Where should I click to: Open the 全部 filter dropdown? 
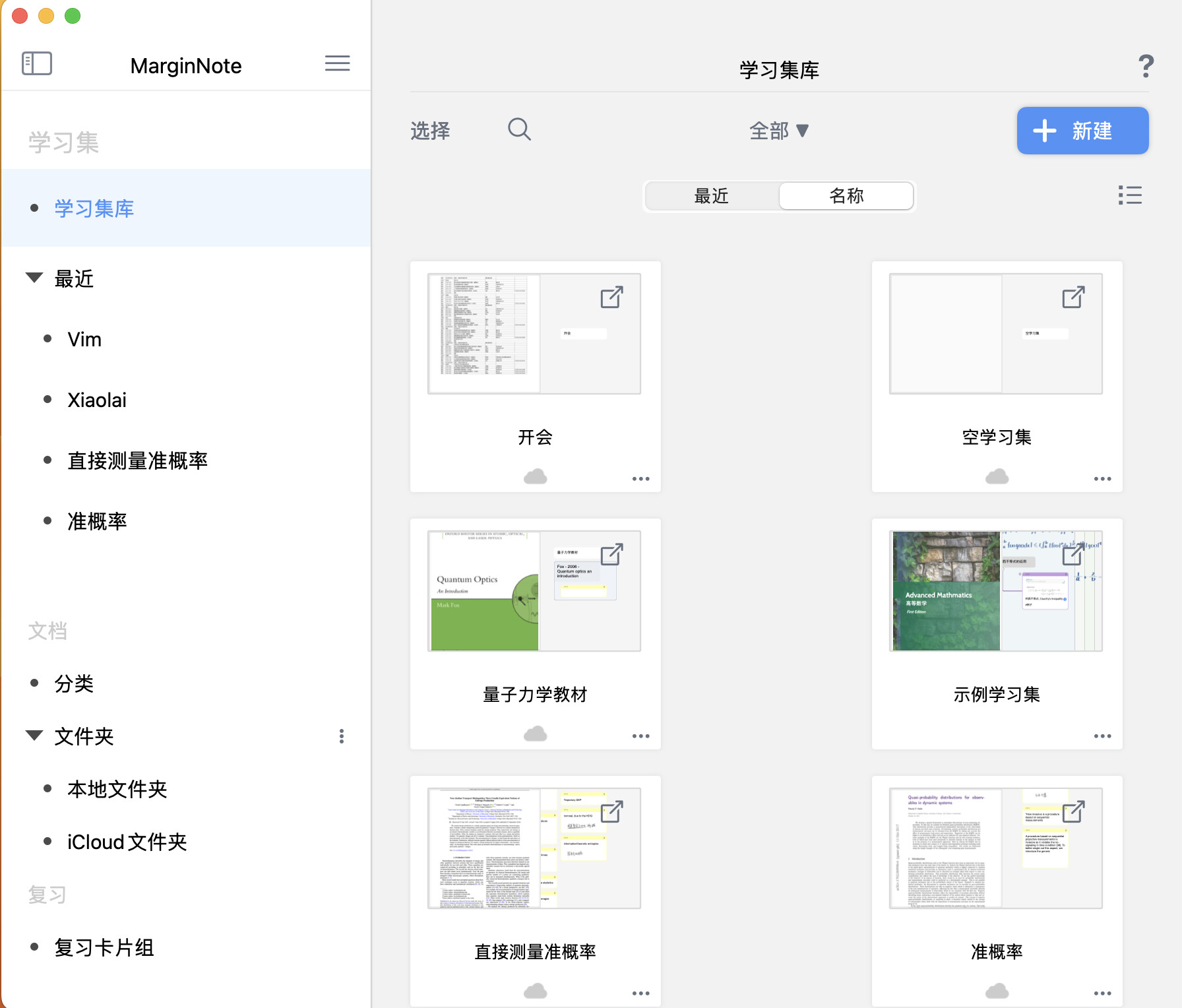pos(779,131)
